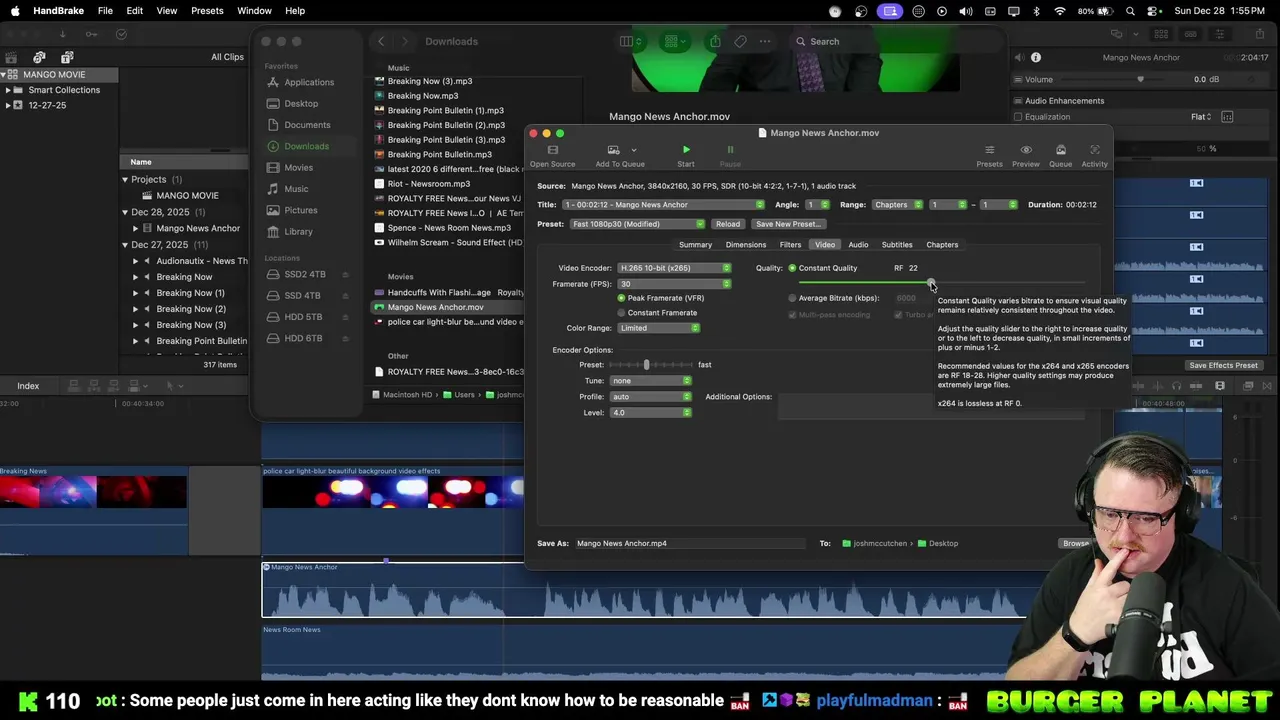Open the Level dropdown
Screen dimensions: 1280x720
(x=651, y=413)
